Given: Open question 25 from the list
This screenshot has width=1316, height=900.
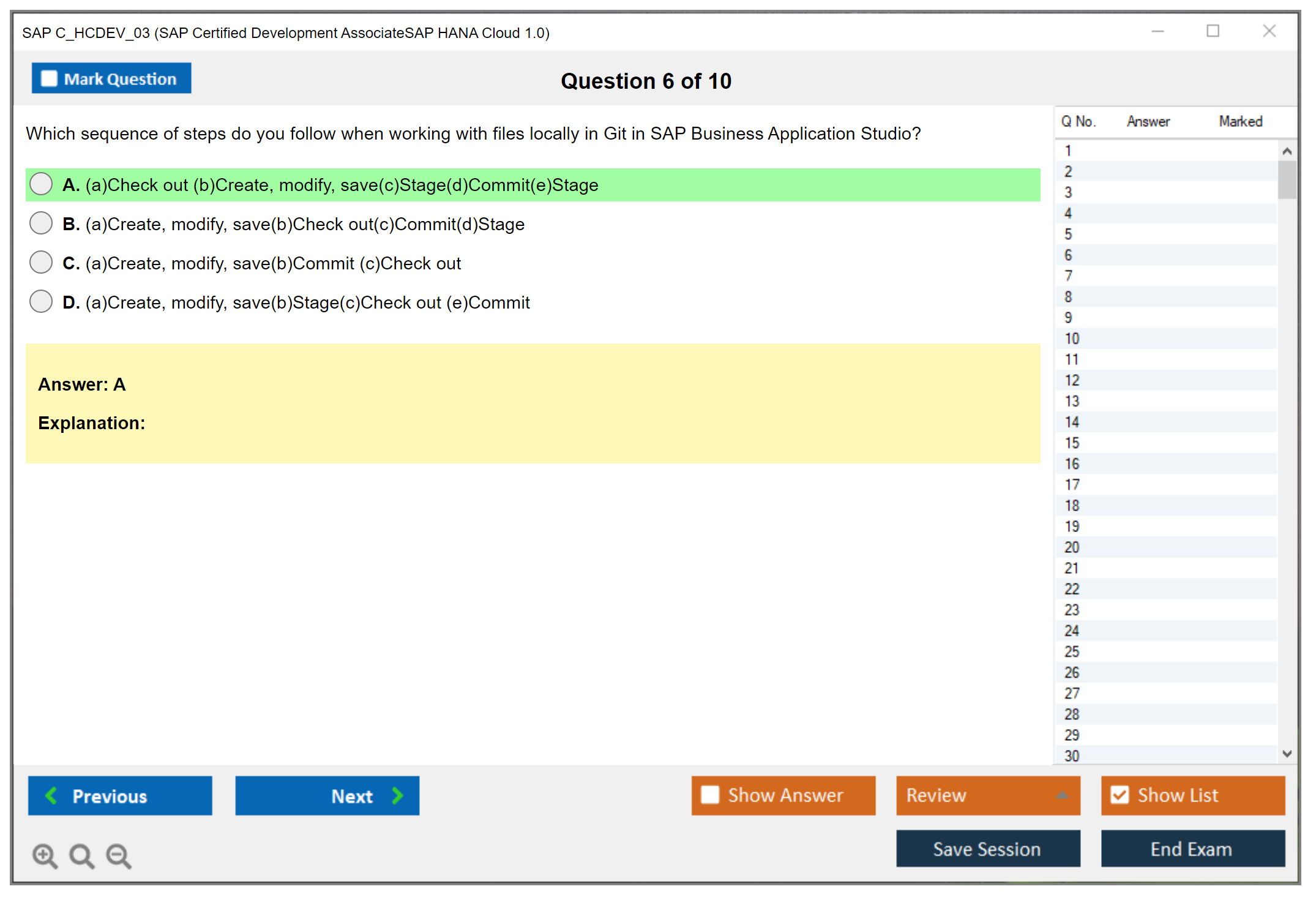Looking at the screenshot, I should click(1072, 651).
